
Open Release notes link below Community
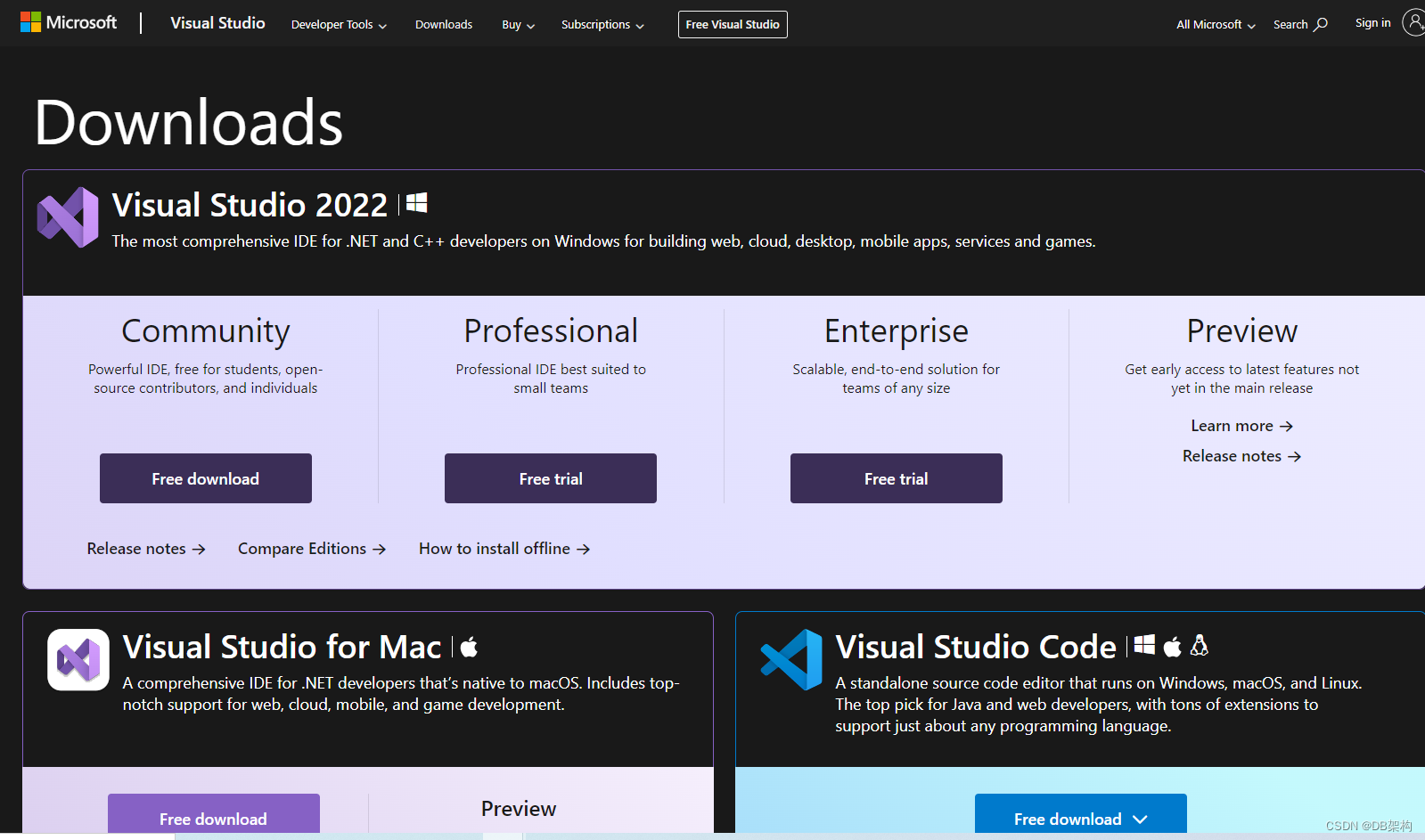[x=146, y=549]
